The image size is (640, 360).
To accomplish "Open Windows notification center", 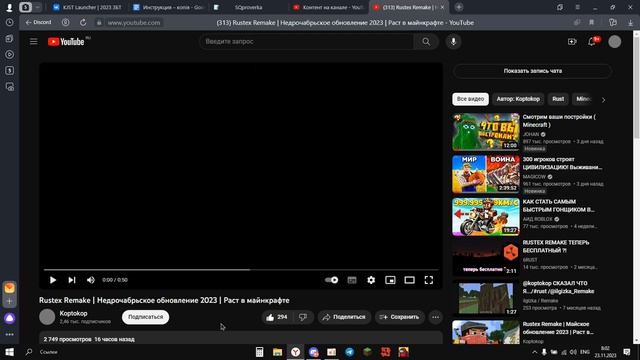I will pyautogui.click(x=627, y=352).
